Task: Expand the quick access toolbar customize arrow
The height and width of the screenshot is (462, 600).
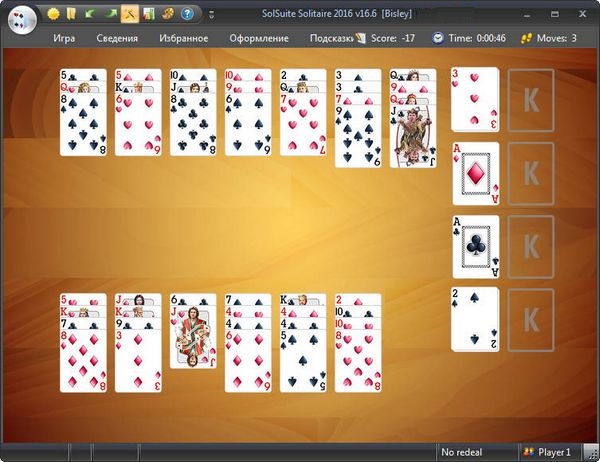Action: tap(211, 15)
